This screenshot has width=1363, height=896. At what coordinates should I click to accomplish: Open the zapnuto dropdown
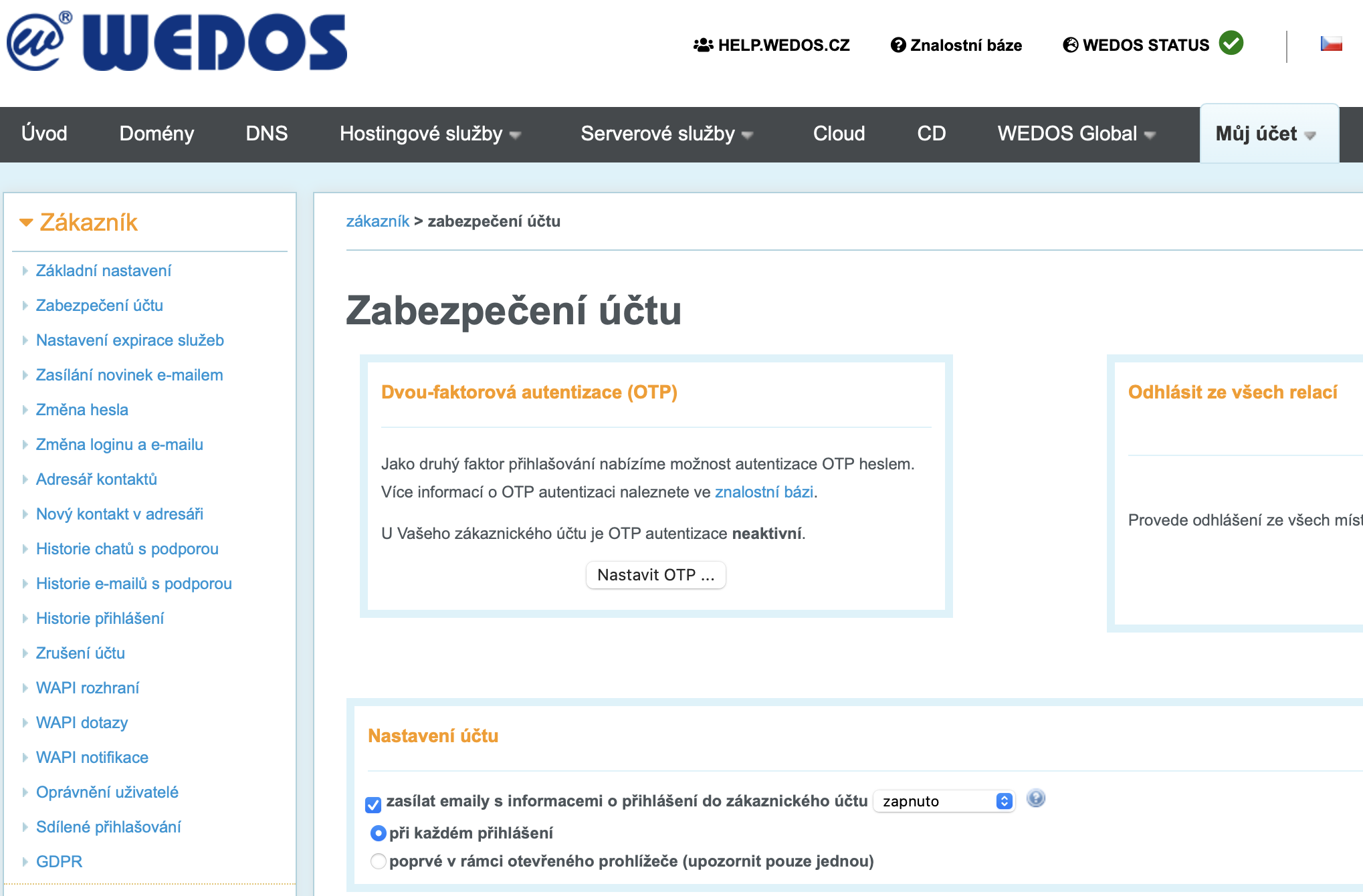coord(944,801)
